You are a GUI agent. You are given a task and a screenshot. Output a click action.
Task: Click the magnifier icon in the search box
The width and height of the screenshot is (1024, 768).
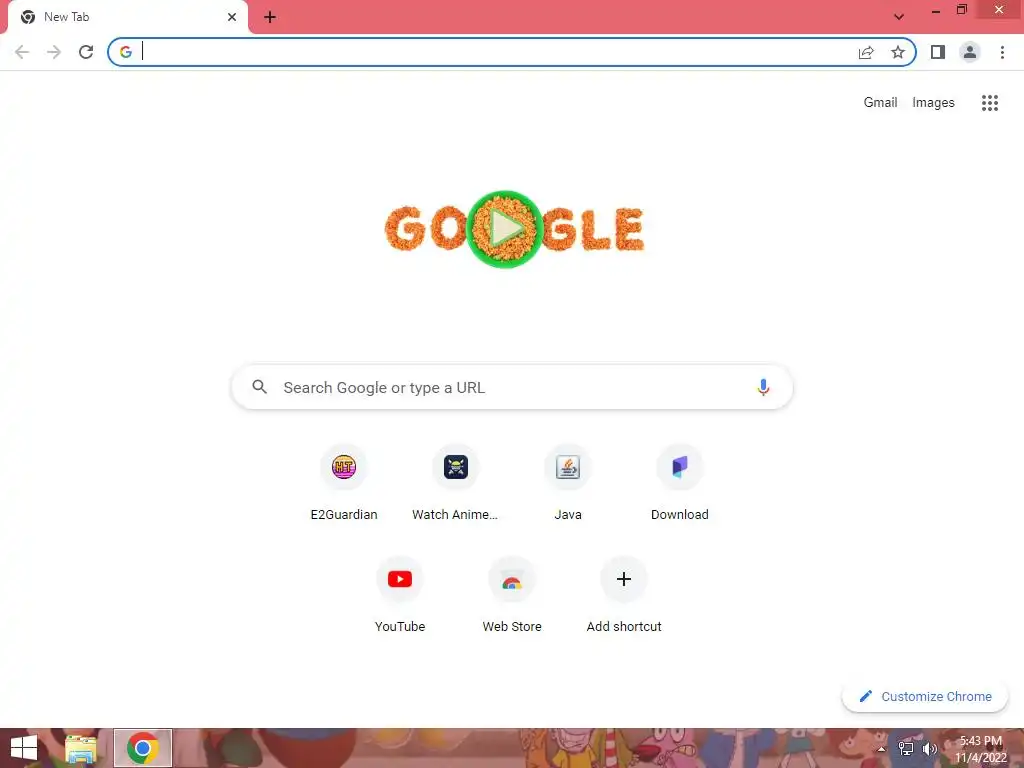point(260,387)
